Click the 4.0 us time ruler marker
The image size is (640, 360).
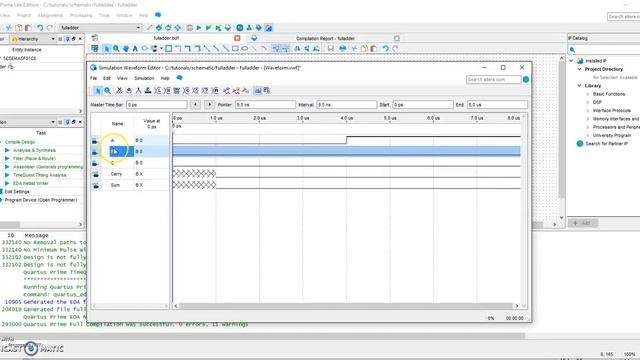(x=347, y=118)
